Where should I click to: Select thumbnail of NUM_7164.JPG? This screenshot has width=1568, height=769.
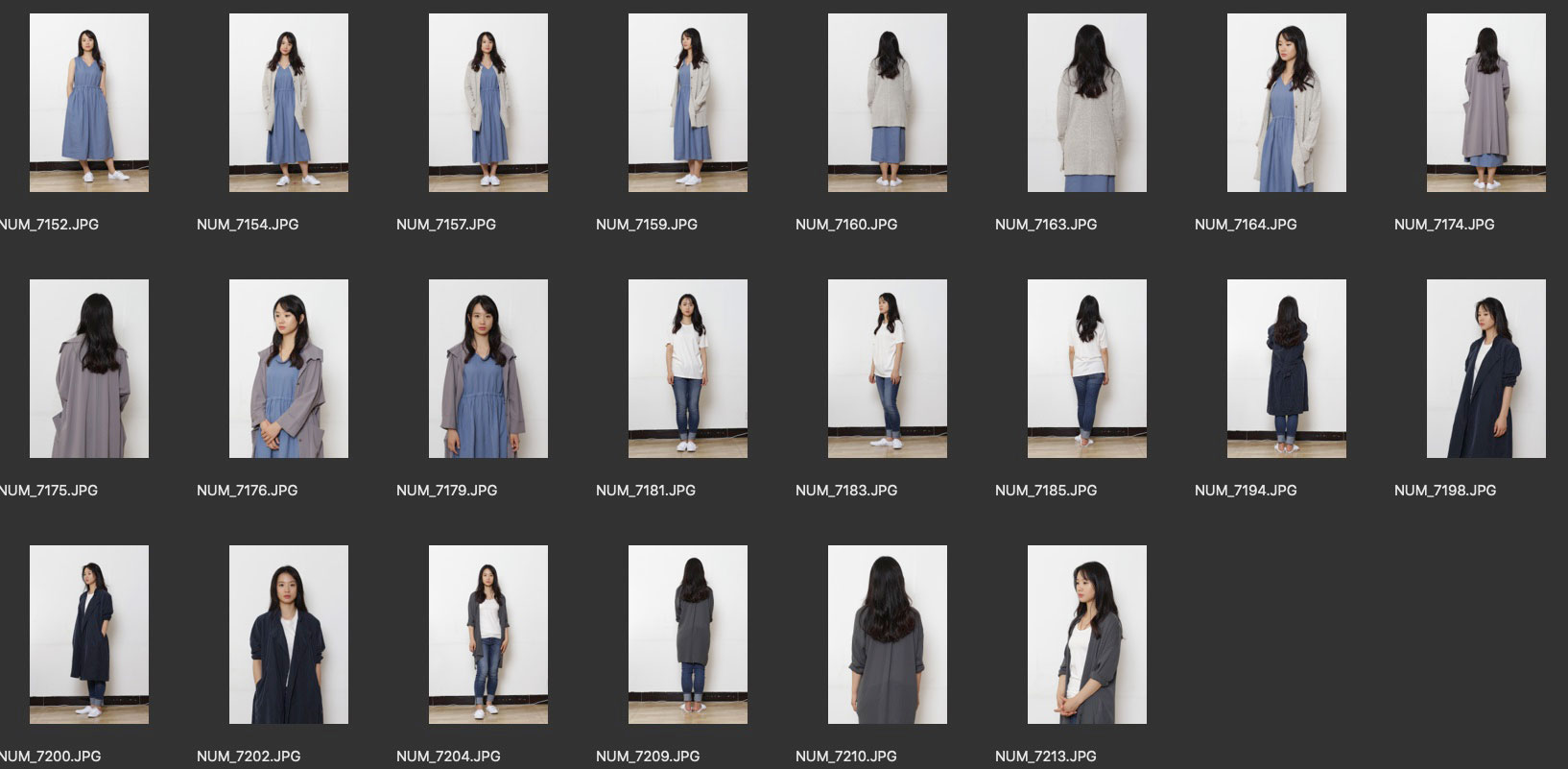tap(1287, 103)
